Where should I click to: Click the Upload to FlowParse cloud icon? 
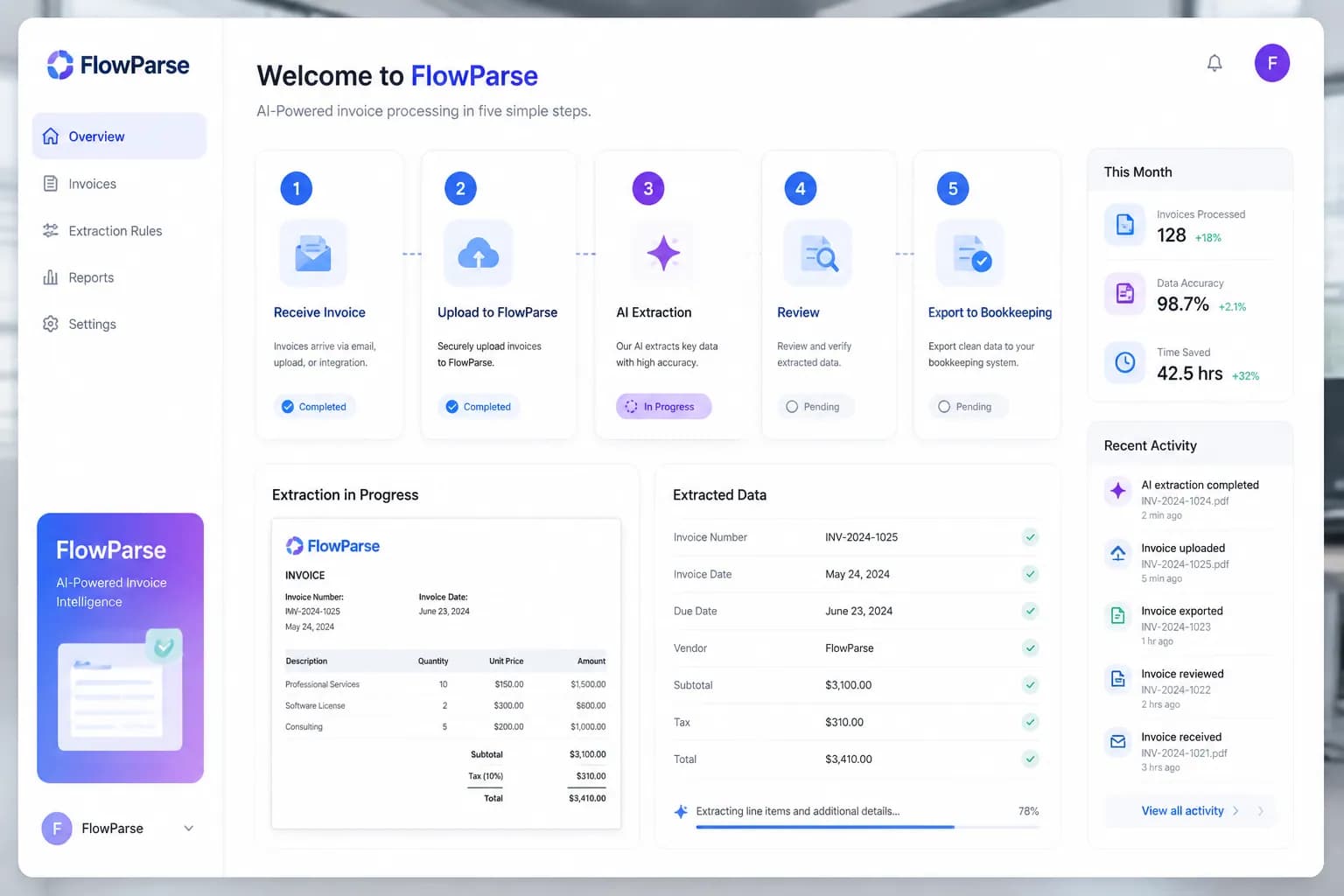coord(478,253)
